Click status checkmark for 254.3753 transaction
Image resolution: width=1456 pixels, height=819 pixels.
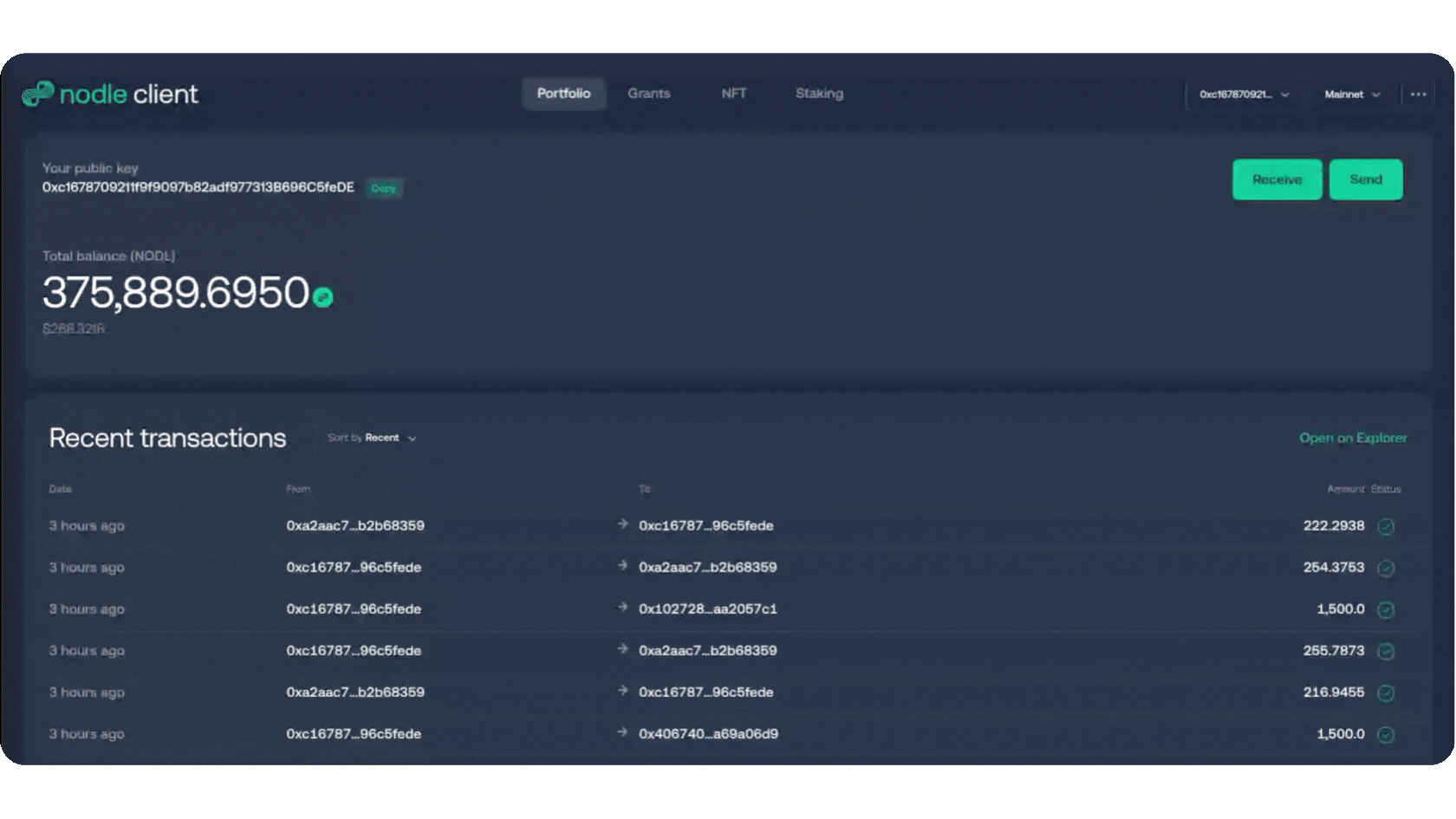1386,568
